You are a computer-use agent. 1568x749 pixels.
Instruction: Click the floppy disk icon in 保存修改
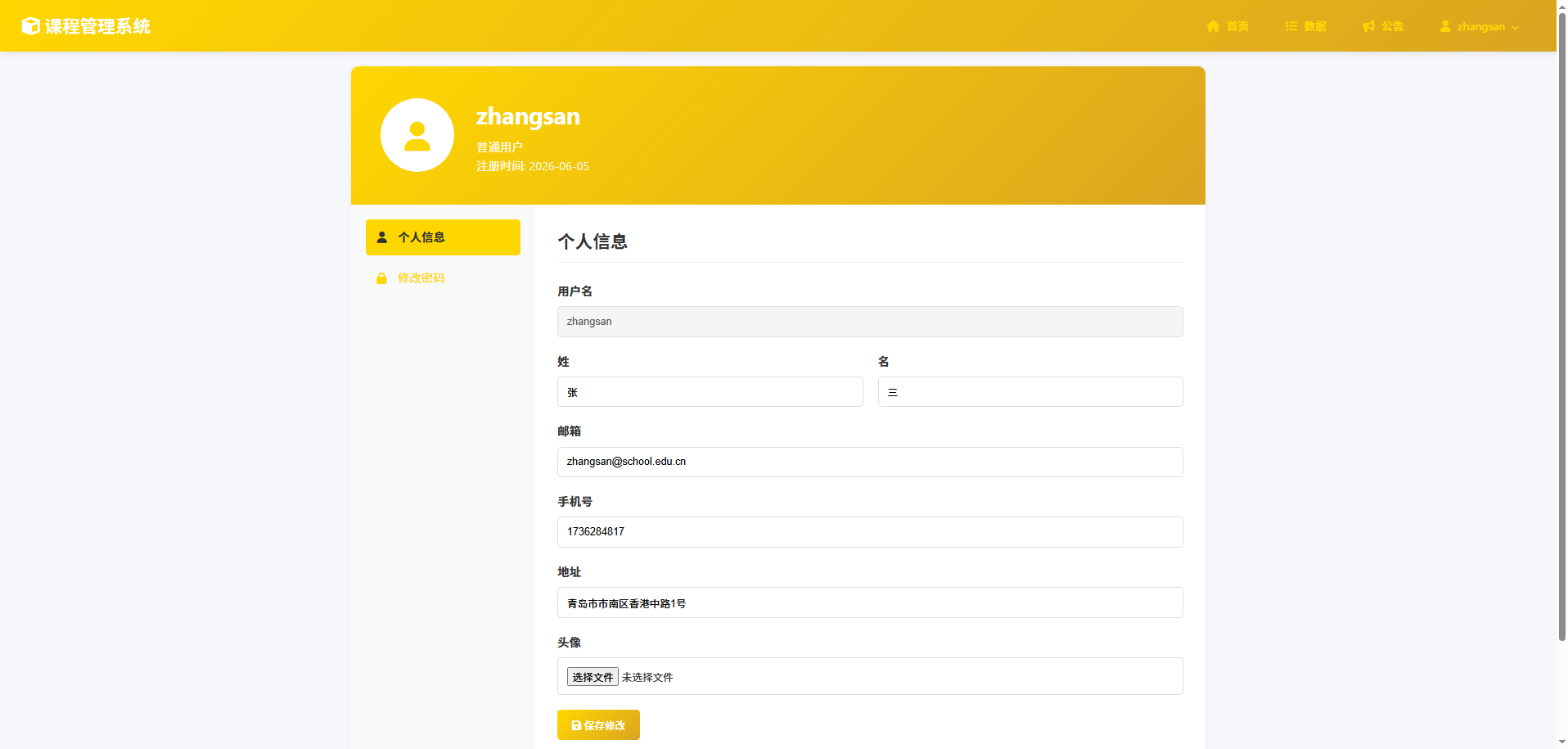[x=576, y=725]
